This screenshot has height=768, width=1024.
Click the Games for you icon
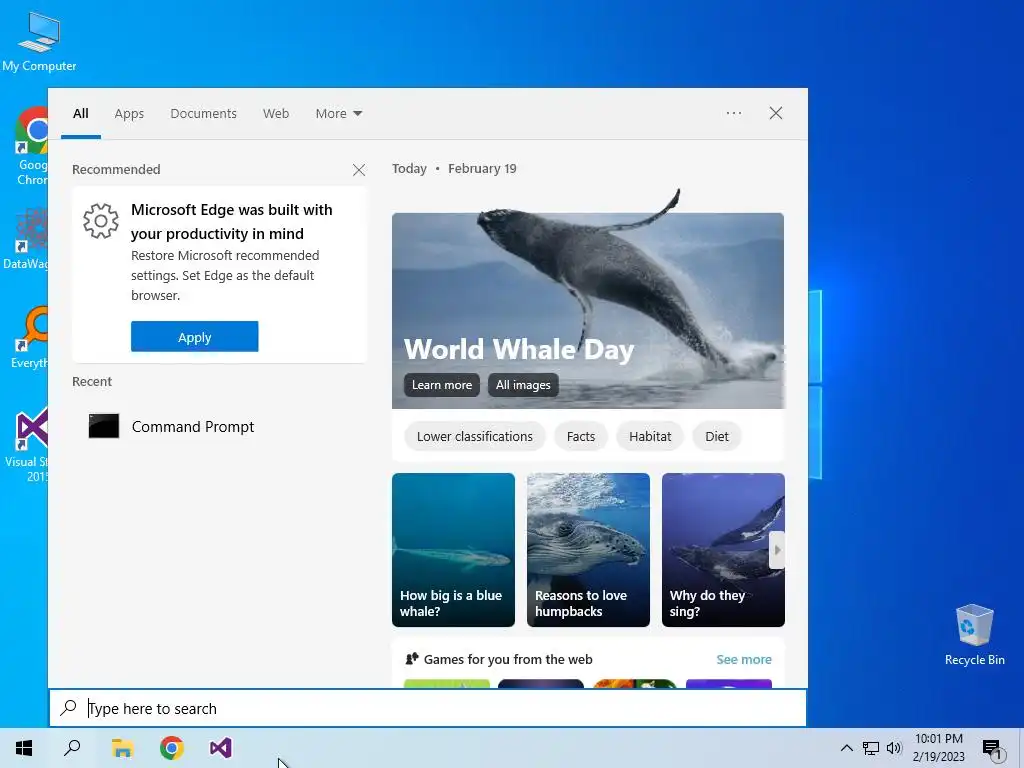(411, 659)
